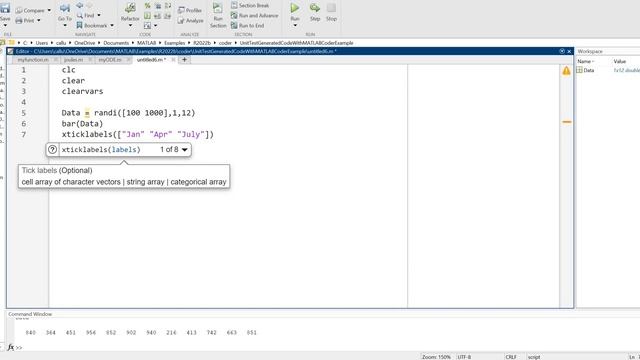640x360 pixels.
Task: Click the Analyze button
Action: click(x=191, y=20)
